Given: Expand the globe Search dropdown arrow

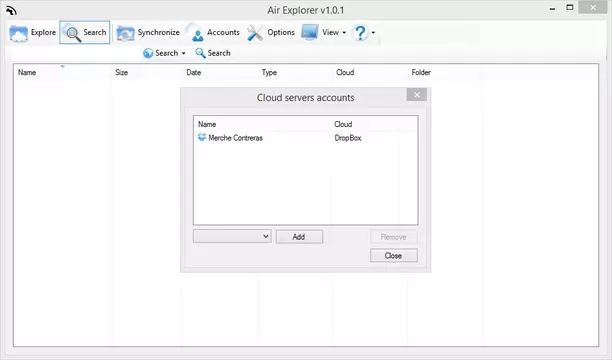Looking at the screenshot, I should 183,53.
